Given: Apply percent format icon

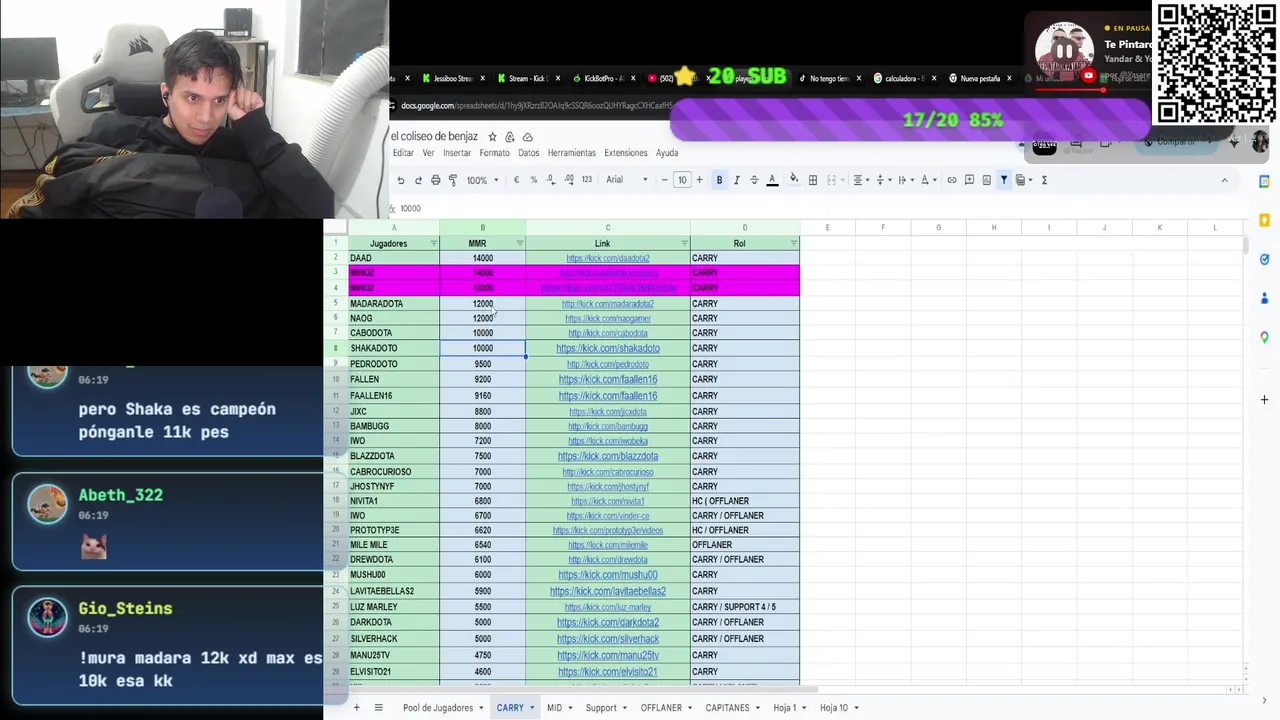Looking at the screenshot, I should pyautogui.click(x=533, y=180).
